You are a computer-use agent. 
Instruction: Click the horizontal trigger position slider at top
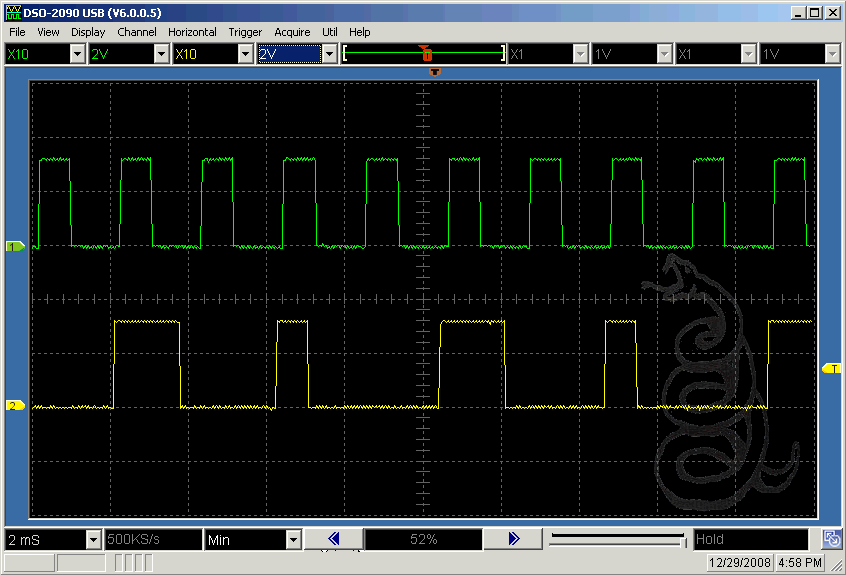pos(424,53)
